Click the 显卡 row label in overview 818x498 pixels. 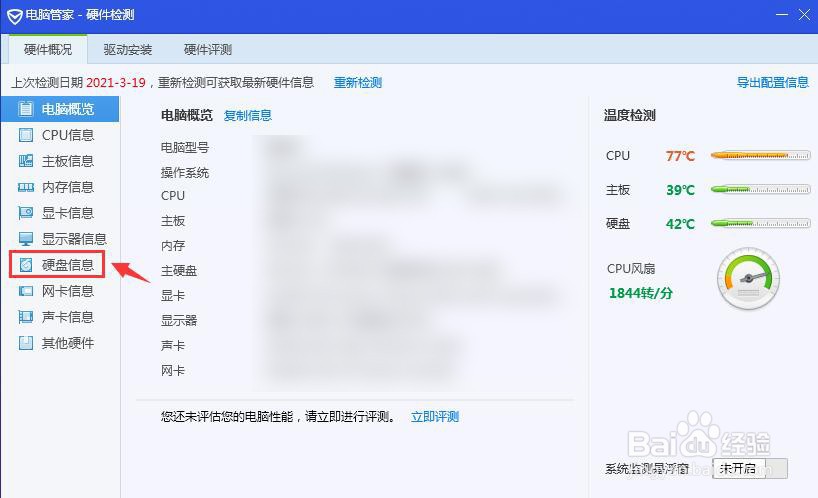pyautogui.click(x=173, y=296)
